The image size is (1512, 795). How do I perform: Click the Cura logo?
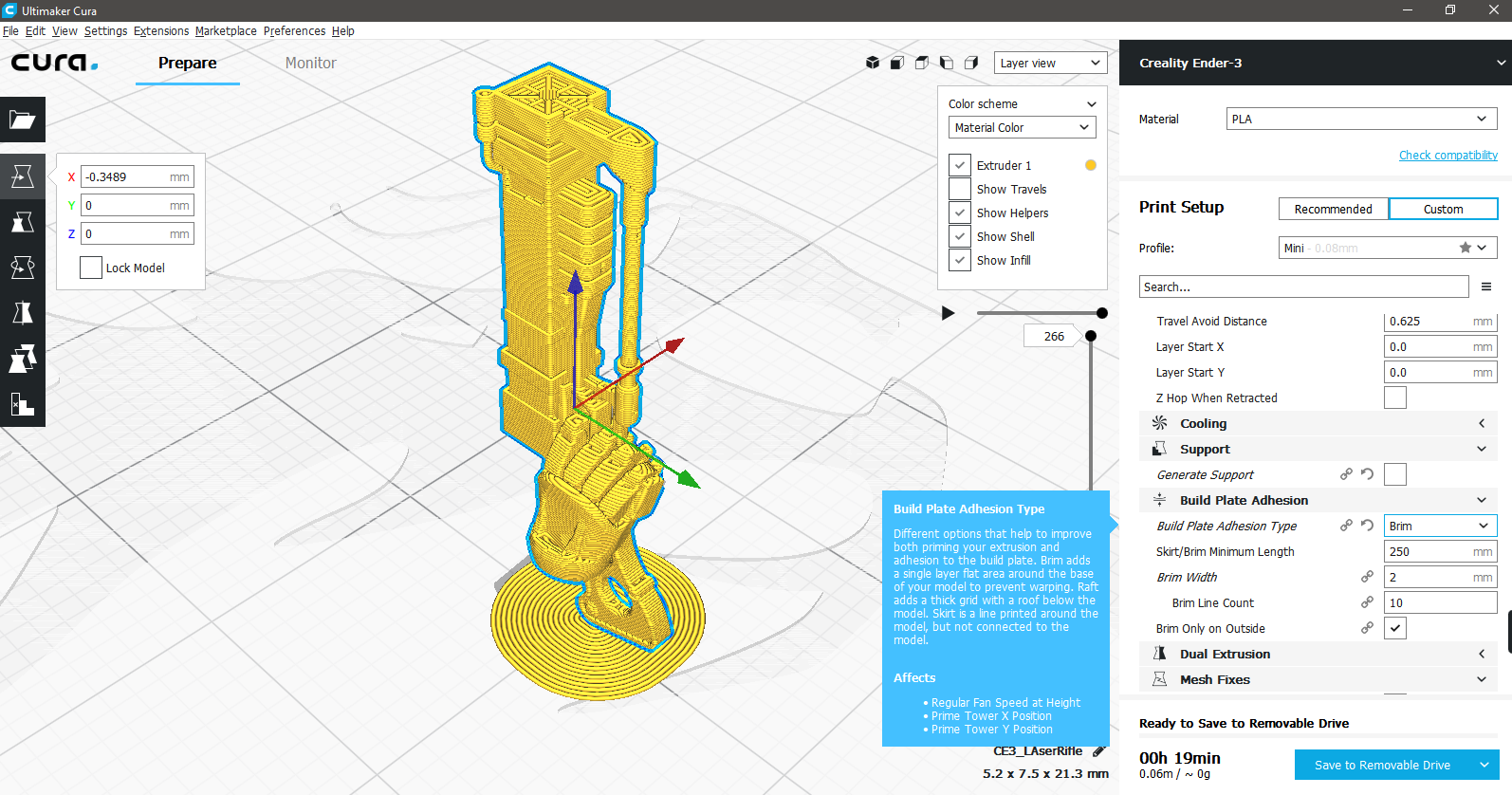54,63
